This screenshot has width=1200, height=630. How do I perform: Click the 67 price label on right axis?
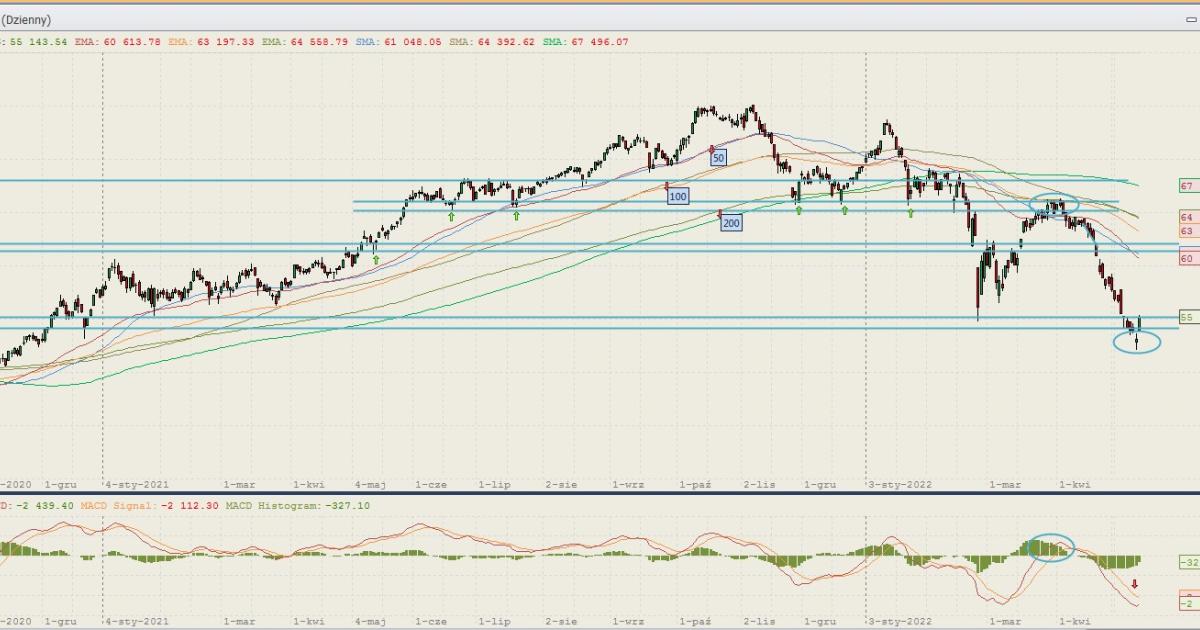pos(1187,186)
